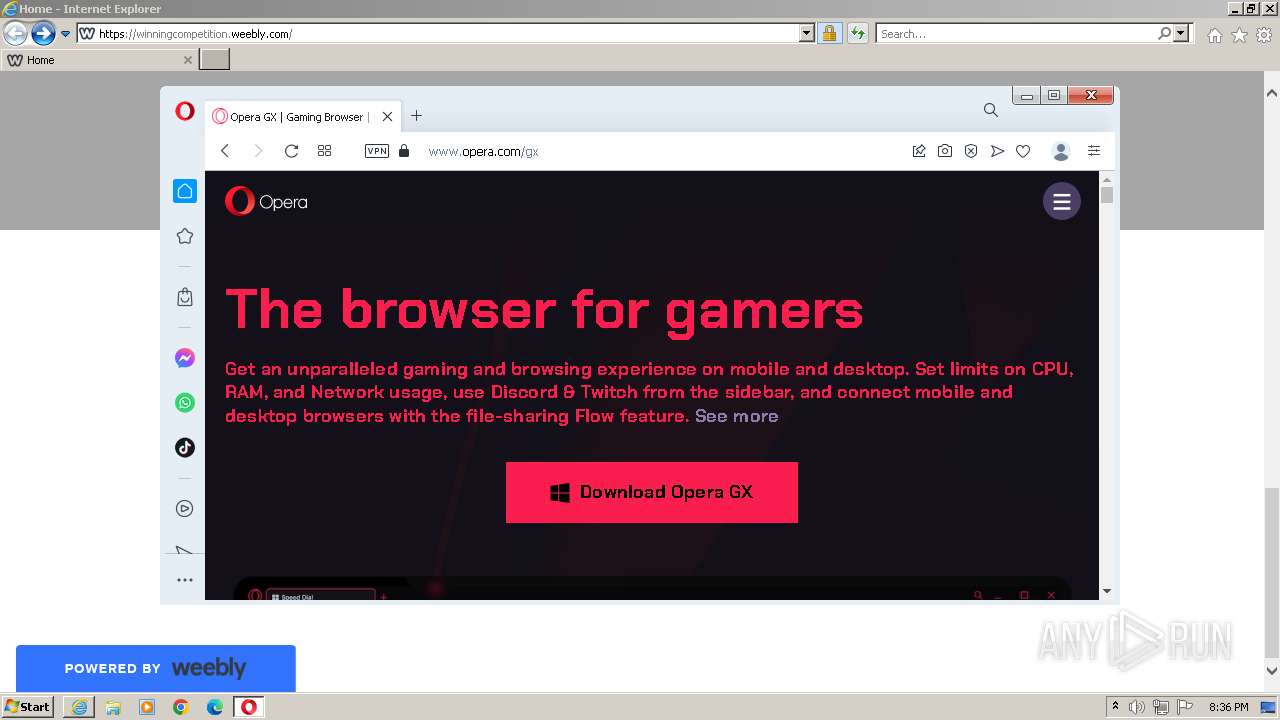
Task: Open the sidebar three-dots more menu
Action: click(x=185, y=580)
